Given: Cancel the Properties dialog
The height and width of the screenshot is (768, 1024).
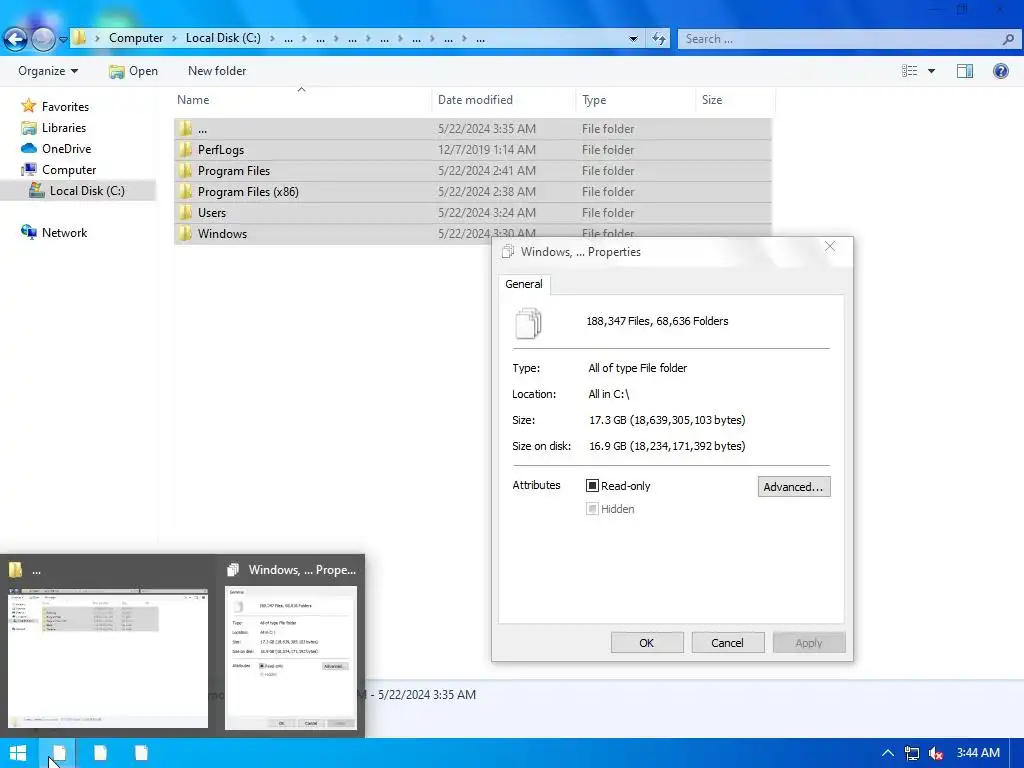Looking at the screenshot, I should pos(727,643).
